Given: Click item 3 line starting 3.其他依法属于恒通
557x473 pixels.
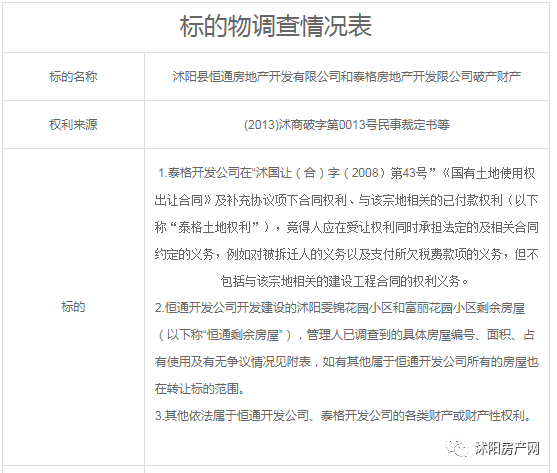Looking at the screenshot, I should pos(343,415).
